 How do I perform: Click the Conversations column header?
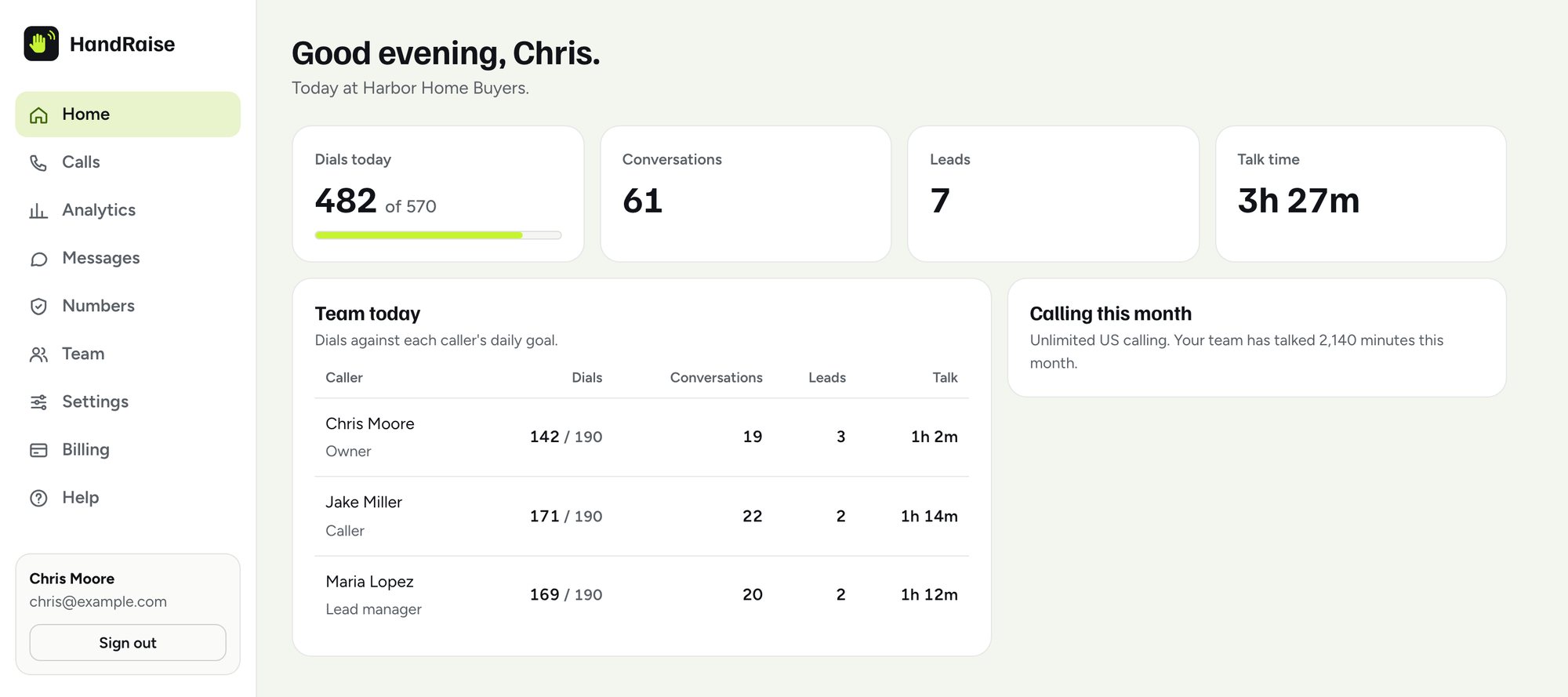point(717,378)
